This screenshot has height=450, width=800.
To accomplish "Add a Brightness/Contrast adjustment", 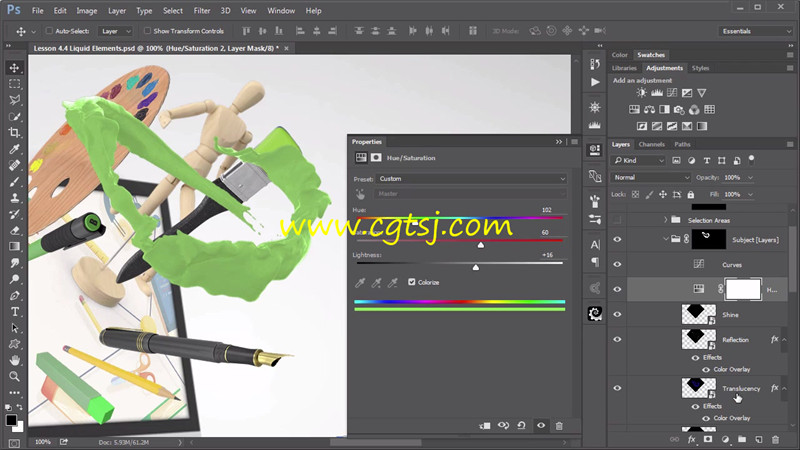I will coord(641,93).
